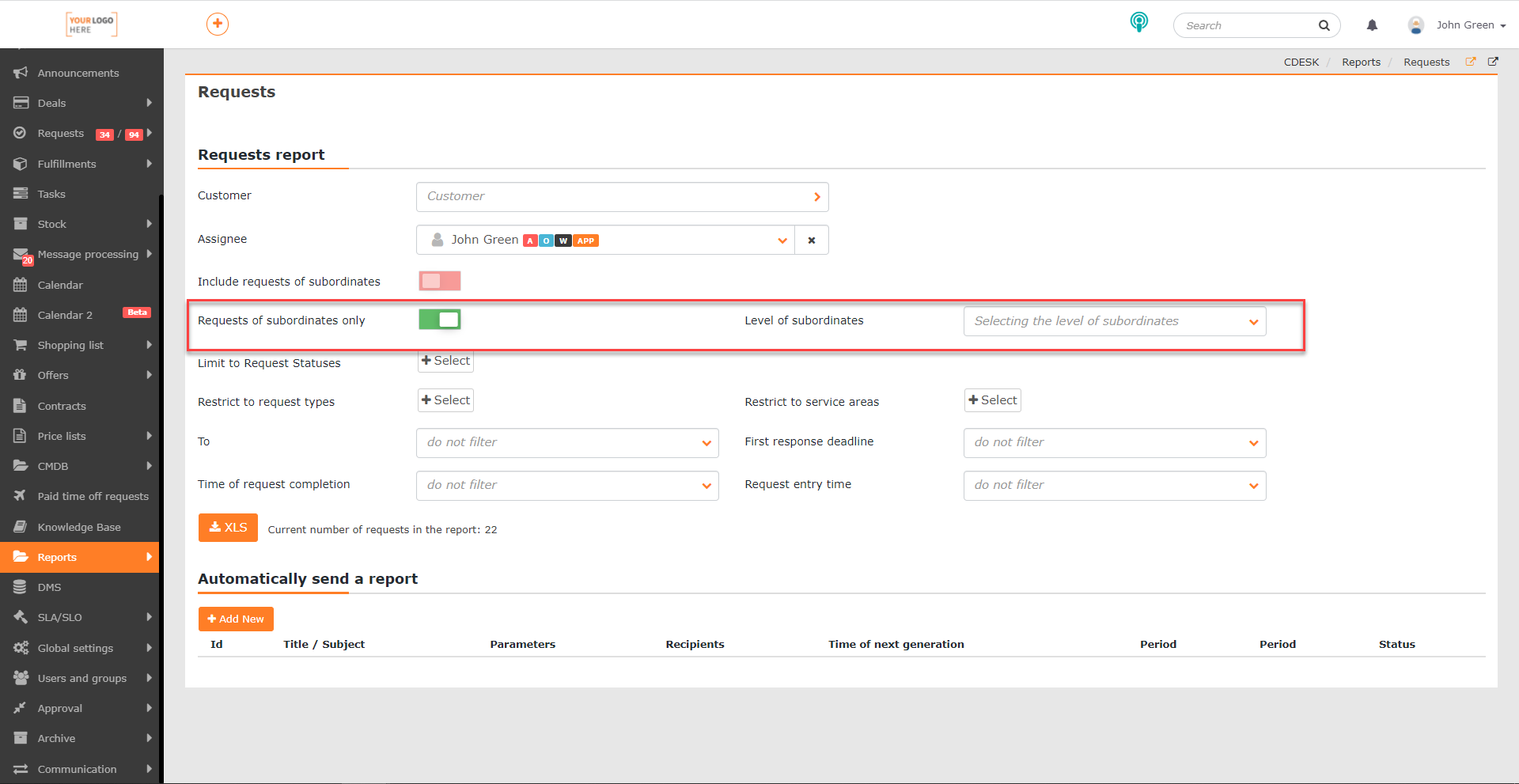This screenshot has height=784, width=1519.
Task: Open the green podcast broadcast icon
Action: pyautogui.click(x=1138, y=22)
